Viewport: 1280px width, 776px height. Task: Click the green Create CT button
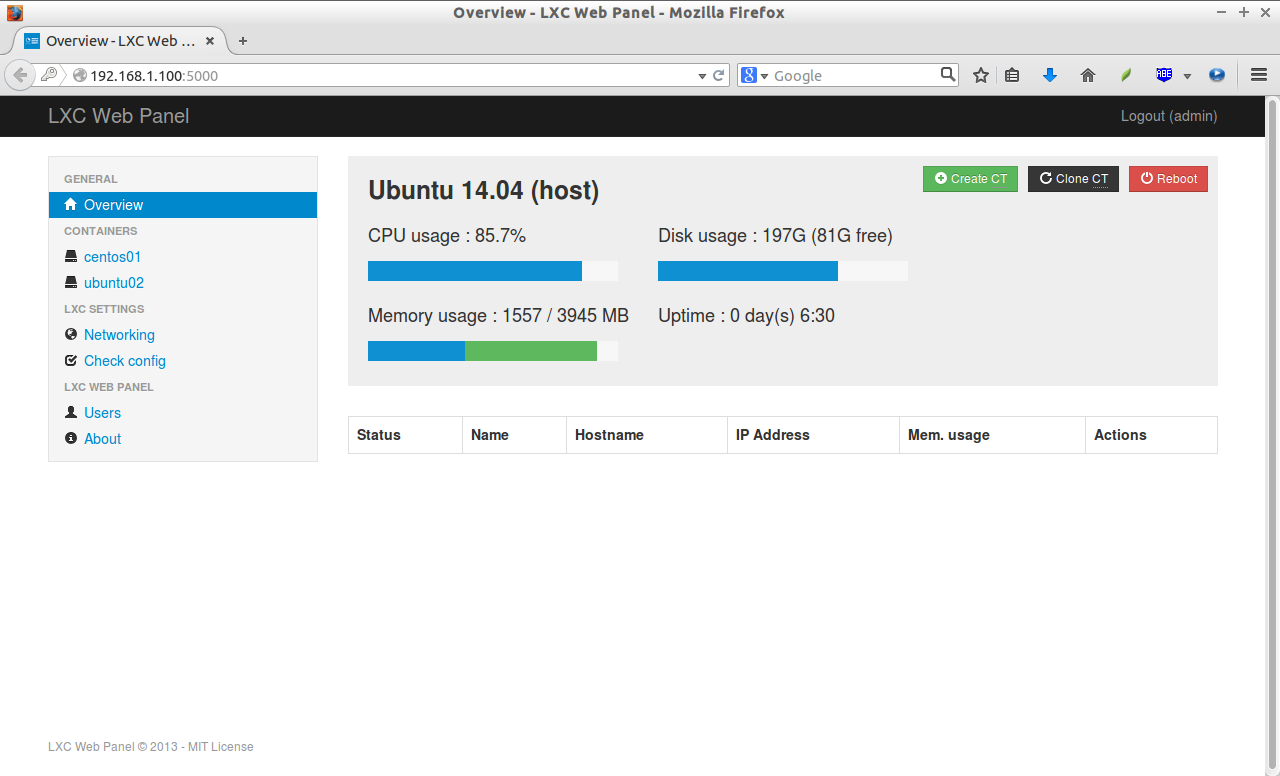point(970,179)
